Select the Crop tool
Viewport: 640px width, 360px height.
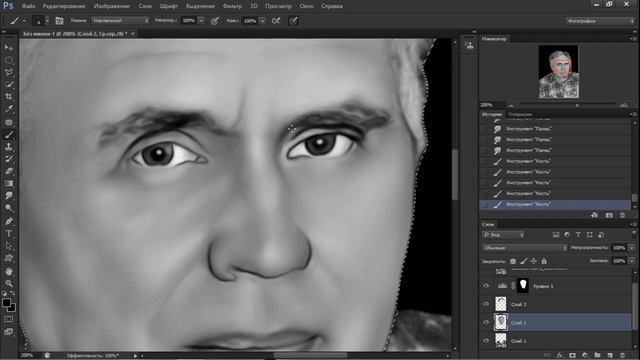click(x=9, y=97)
